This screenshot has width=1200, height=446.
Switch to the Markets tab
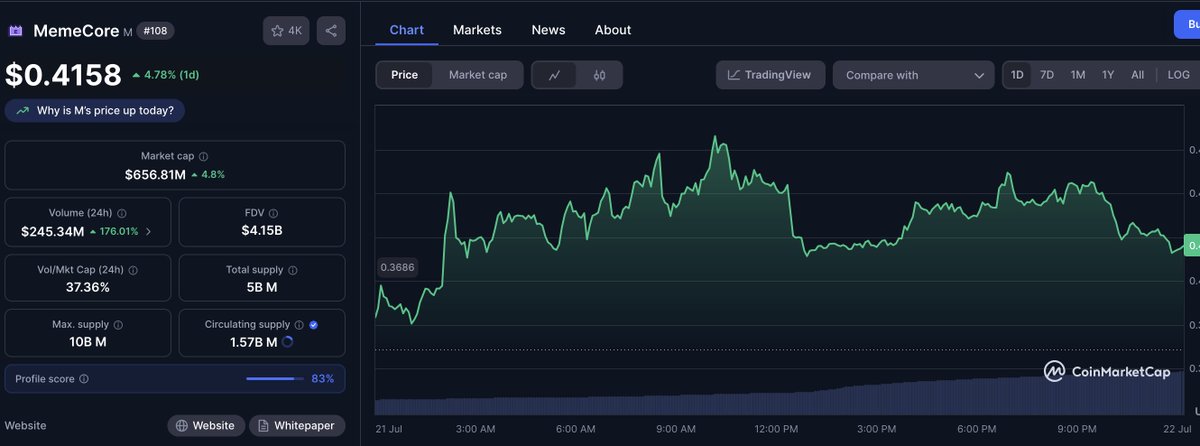(477, 30)
